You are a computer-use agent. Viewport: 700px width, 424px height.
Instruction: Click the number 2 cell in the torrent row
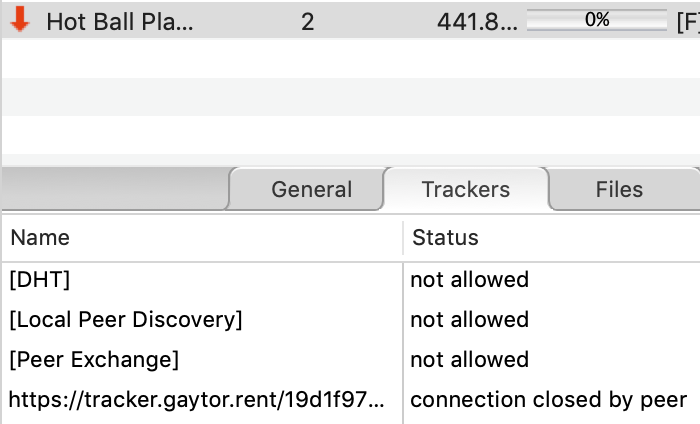click(307, 21)
